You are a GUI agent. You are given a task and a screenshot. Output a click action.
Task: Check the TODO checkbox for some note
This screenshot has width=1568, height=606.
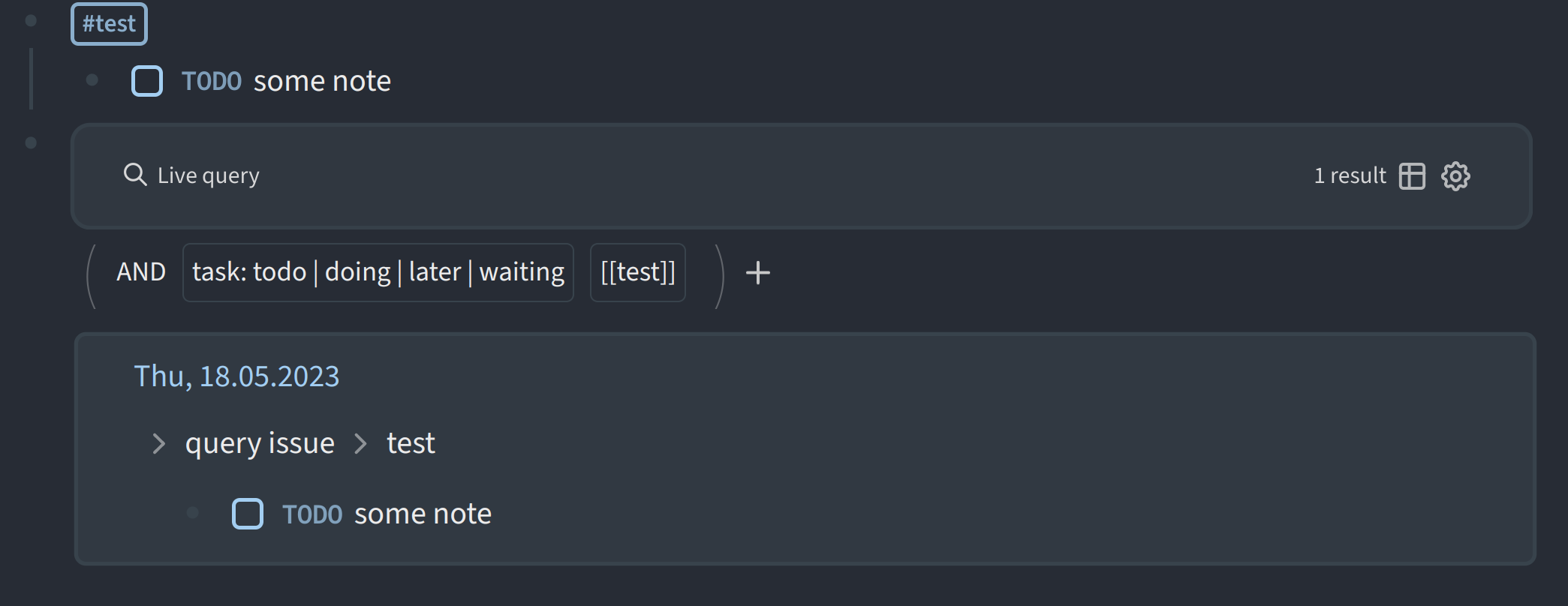tap(147, 81)
